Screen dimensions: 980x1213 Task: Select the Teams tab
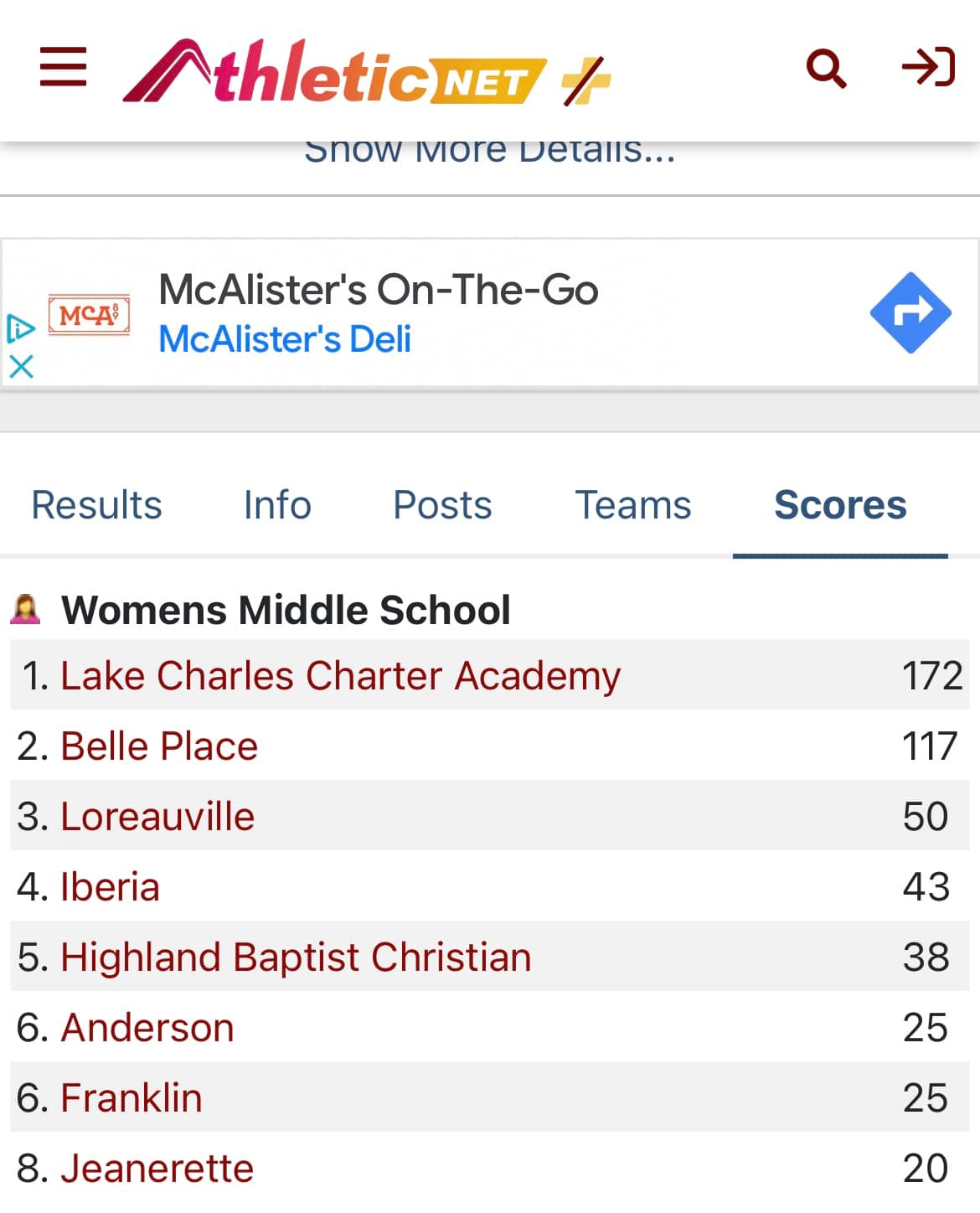coord(633,505)
